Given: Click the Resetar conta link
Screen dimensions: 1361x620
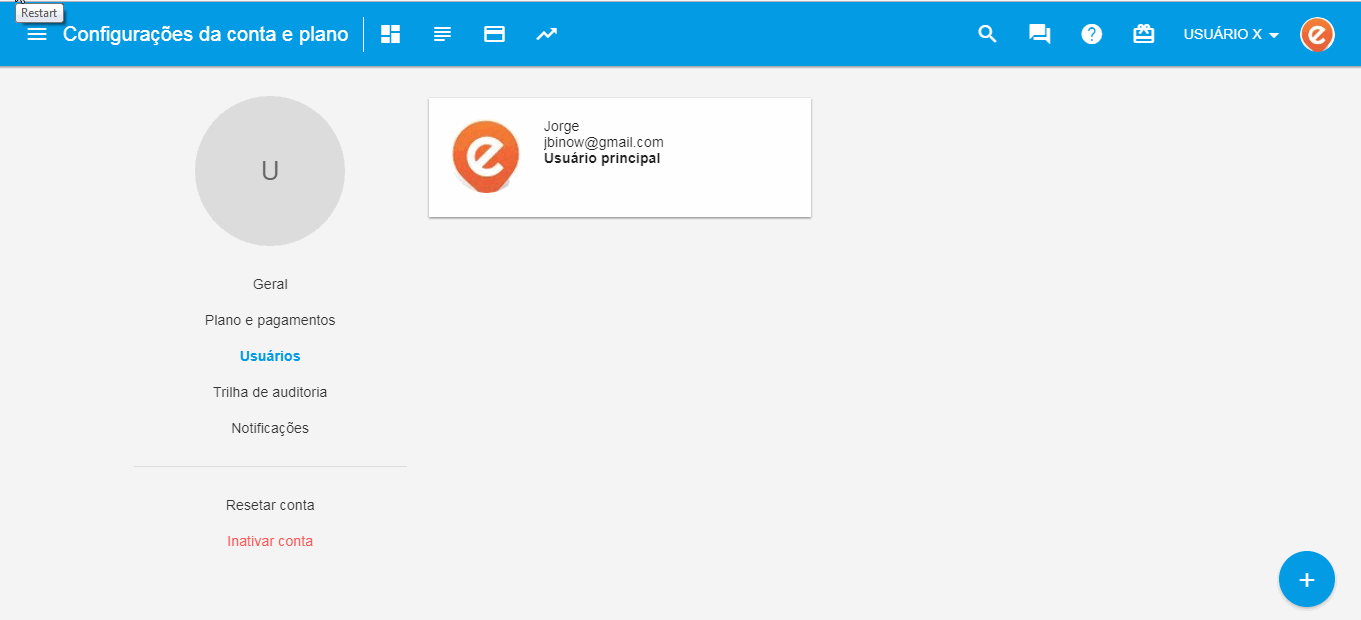Looking at the screenshot, I should click(270, 505).
